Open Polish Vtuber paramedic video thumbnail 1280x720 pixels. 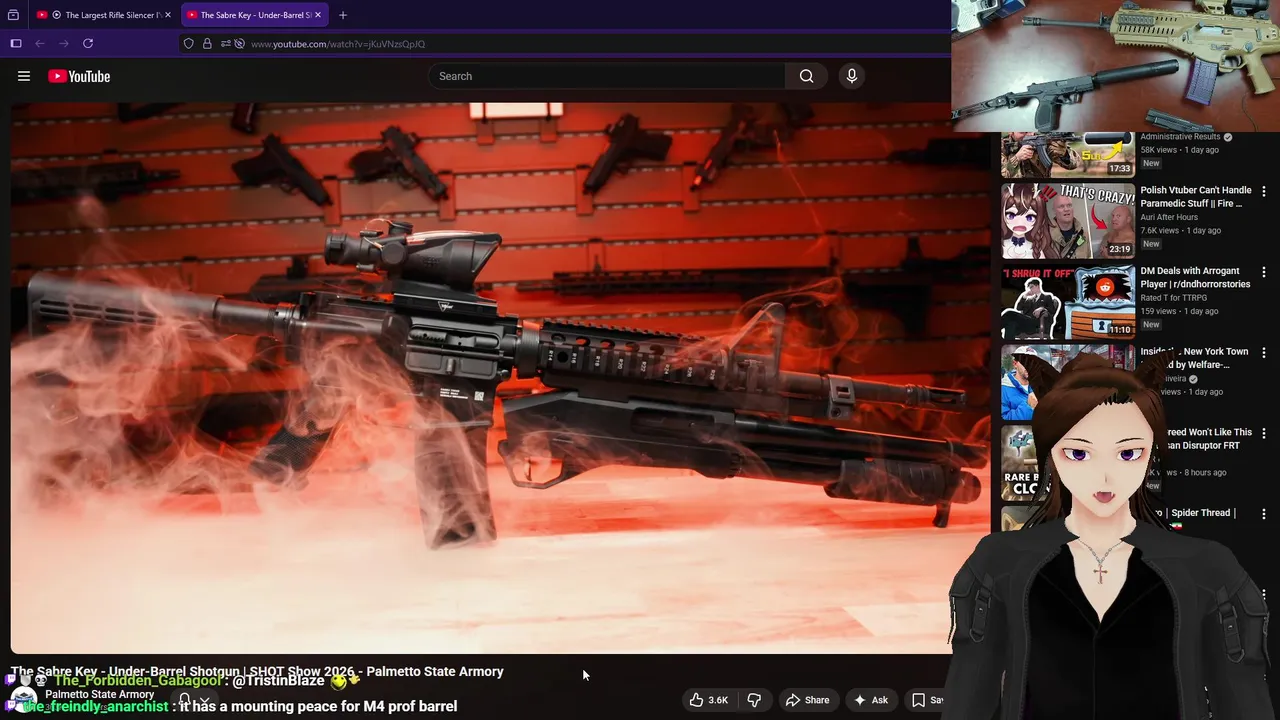pos(1068,221)
